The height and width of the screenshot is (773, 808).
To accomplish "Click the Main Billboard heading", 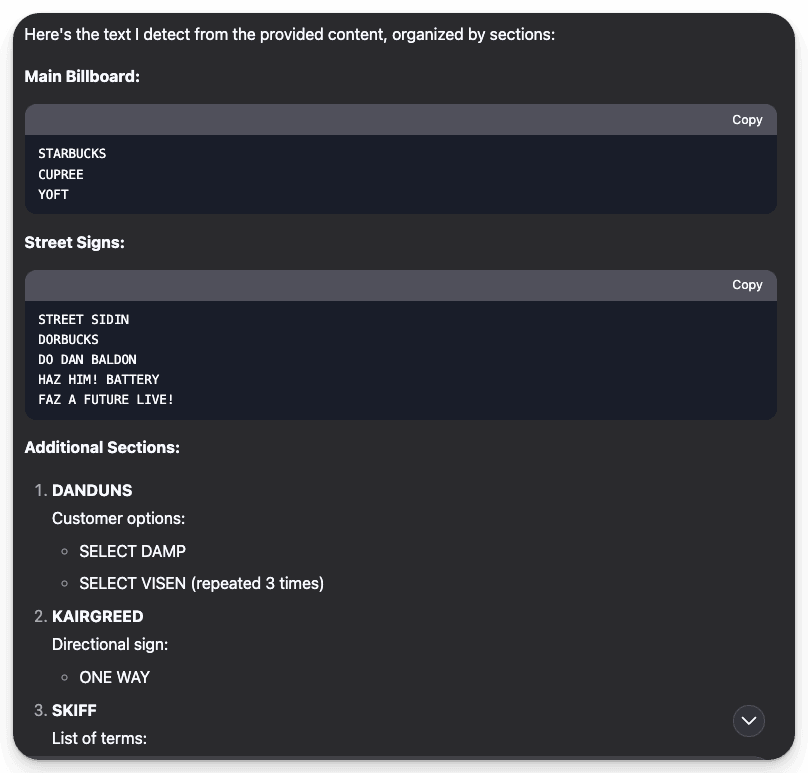I will click(82, 76).
